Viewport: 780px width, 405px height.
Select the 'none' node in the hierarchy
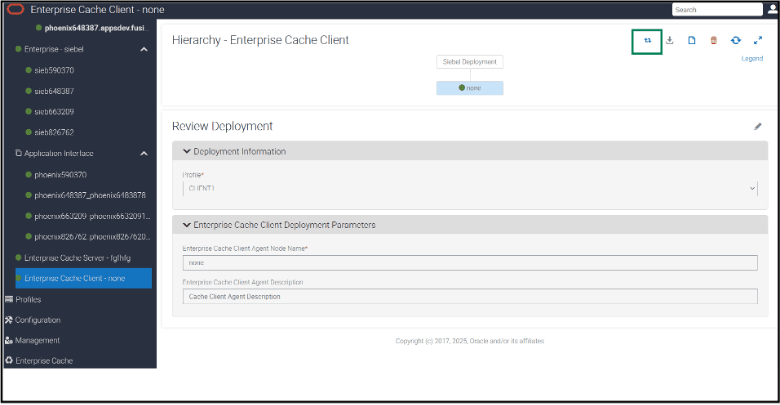(x=470, y=88)
